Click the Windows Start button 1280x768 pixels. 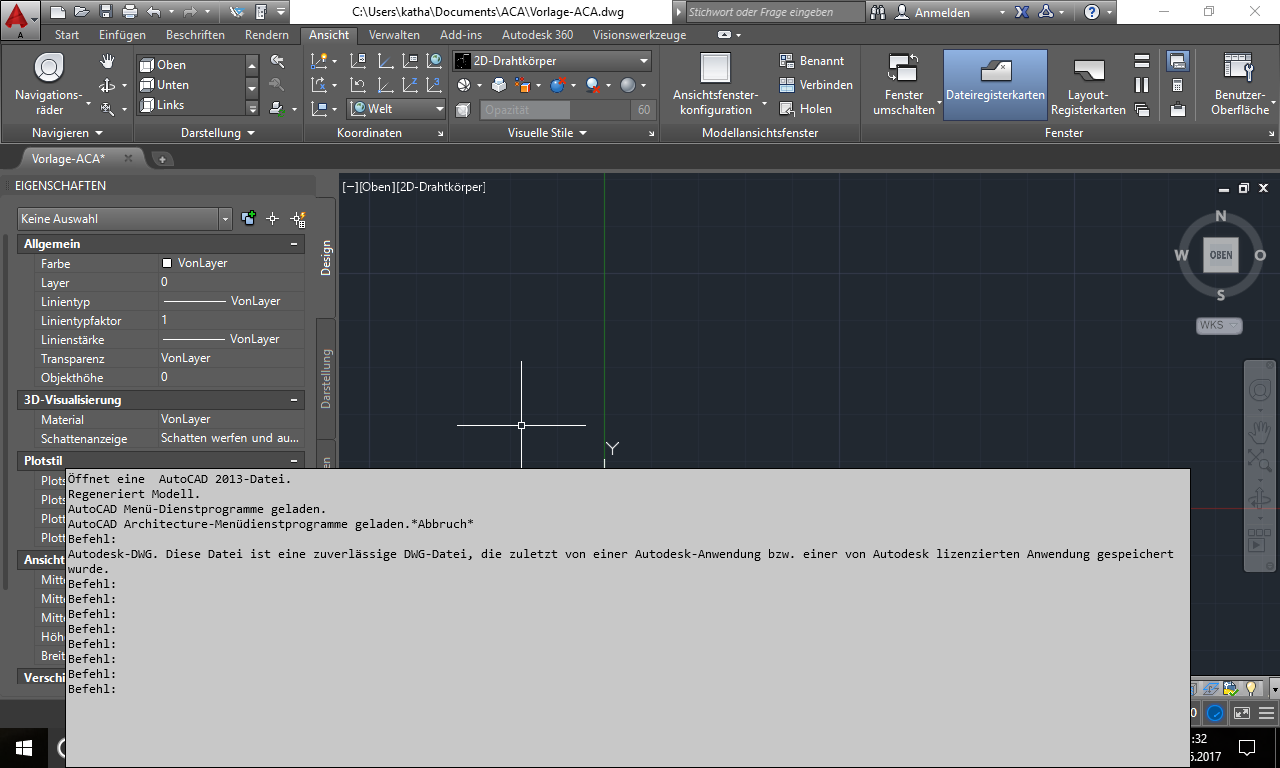point(24,748)
